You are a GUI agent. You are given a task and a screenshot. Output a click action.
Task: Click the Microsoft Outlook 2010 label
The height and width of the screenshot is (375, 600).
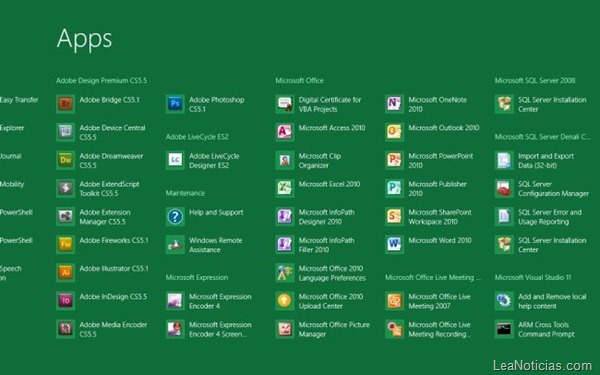[x=444, y=128]
